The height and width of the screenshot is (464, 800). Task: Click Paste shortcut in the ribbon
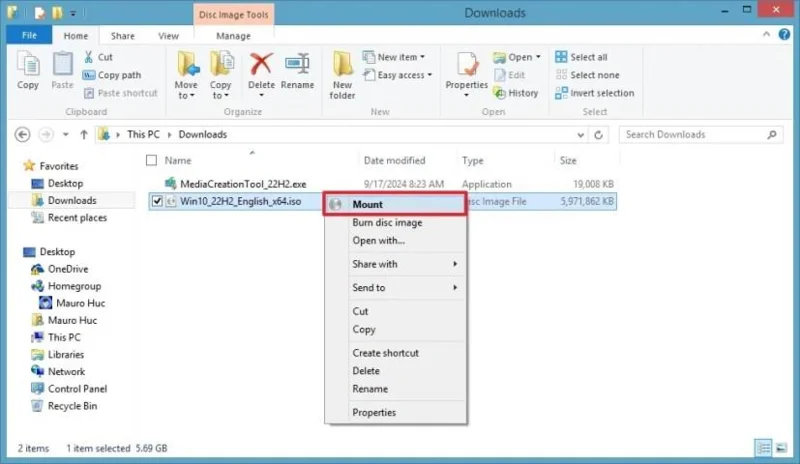pos(120,93)
